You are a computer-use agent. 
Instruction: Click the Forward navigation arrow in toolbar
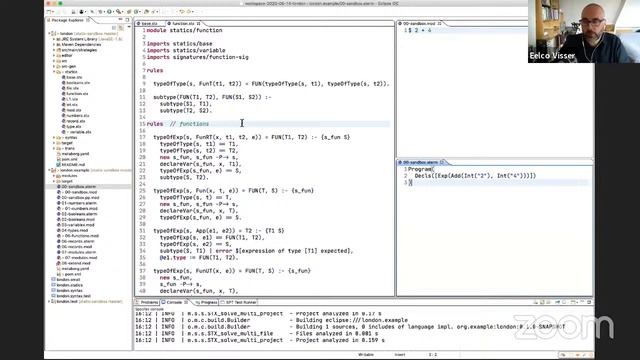[x=190, y=12]
